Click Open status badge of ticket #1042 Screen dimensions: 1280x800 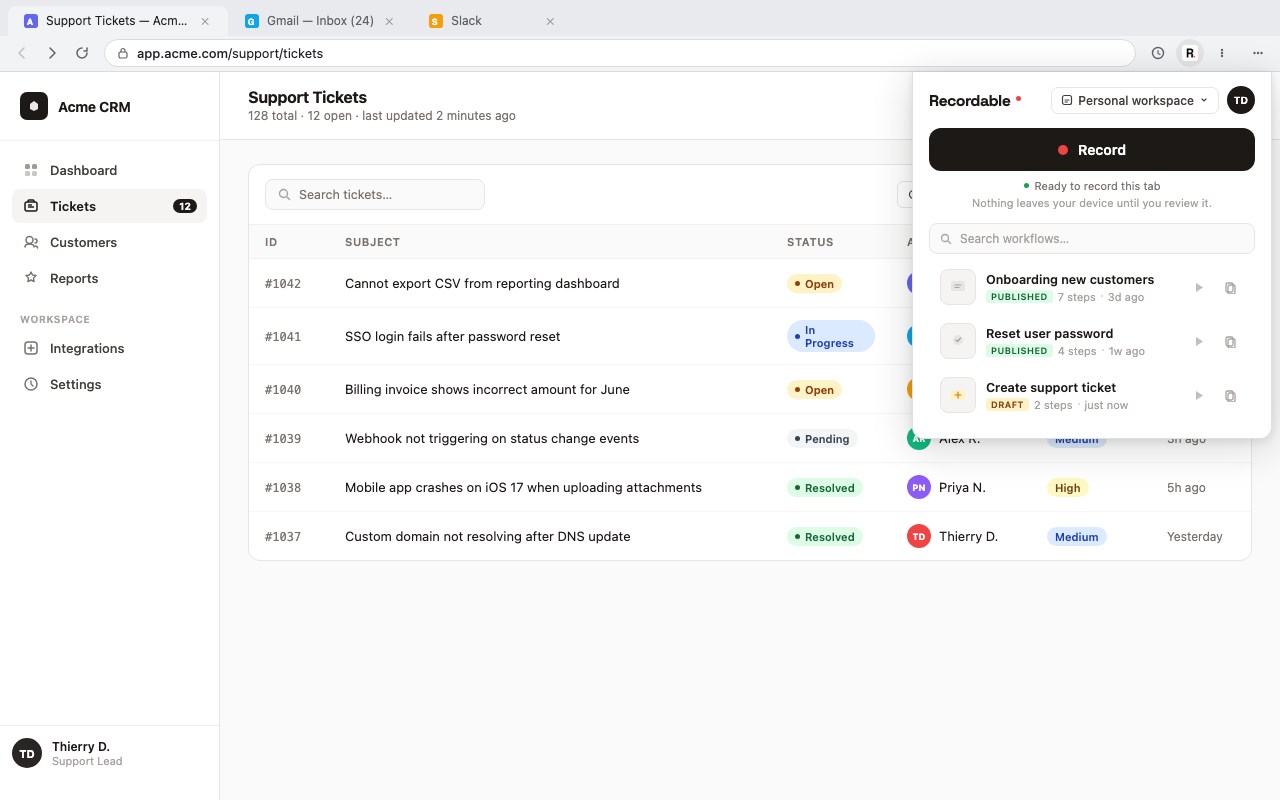click(x=815, y=284)
